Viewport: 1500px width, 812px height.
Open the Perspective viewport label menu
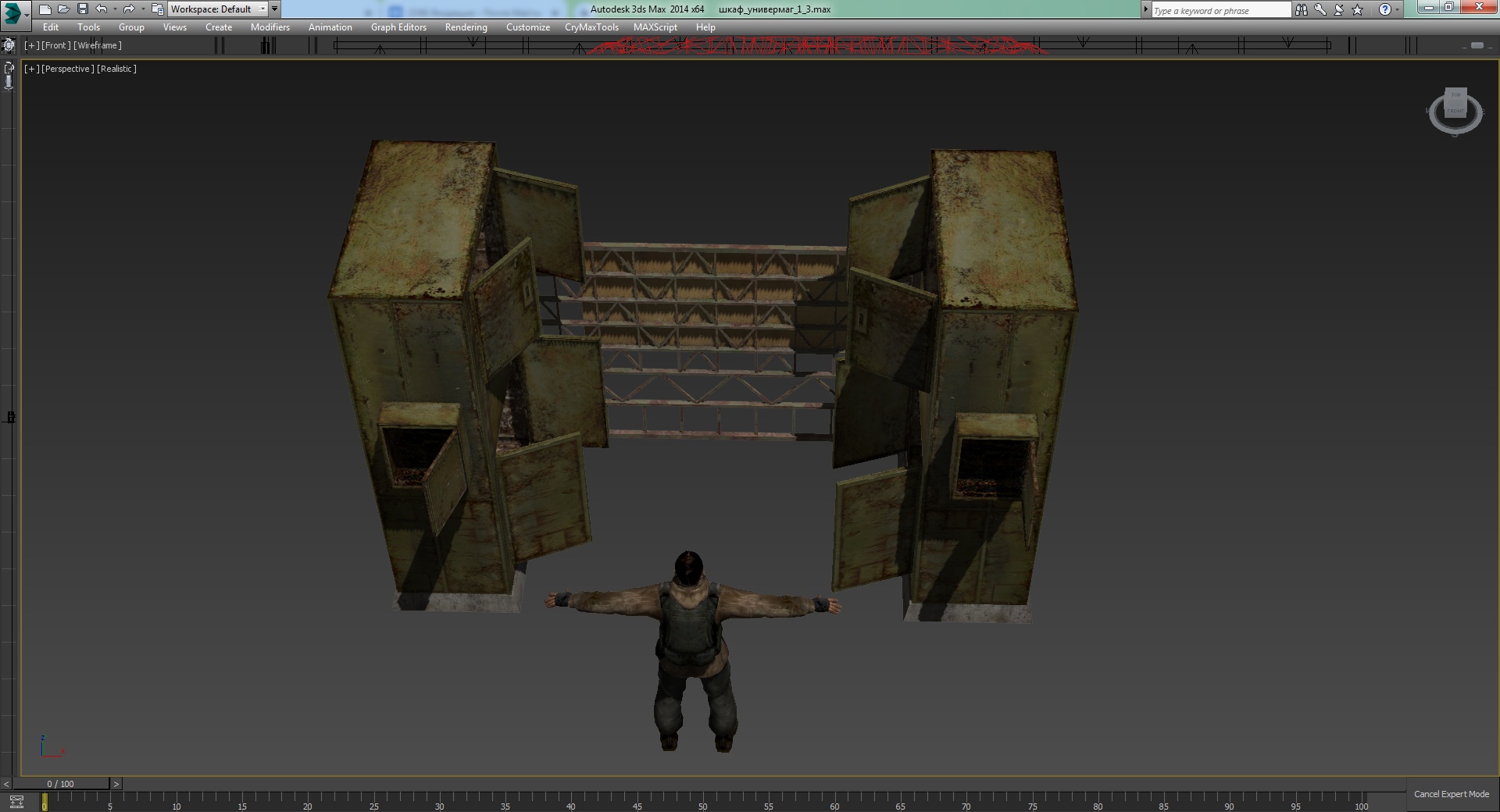67,69
